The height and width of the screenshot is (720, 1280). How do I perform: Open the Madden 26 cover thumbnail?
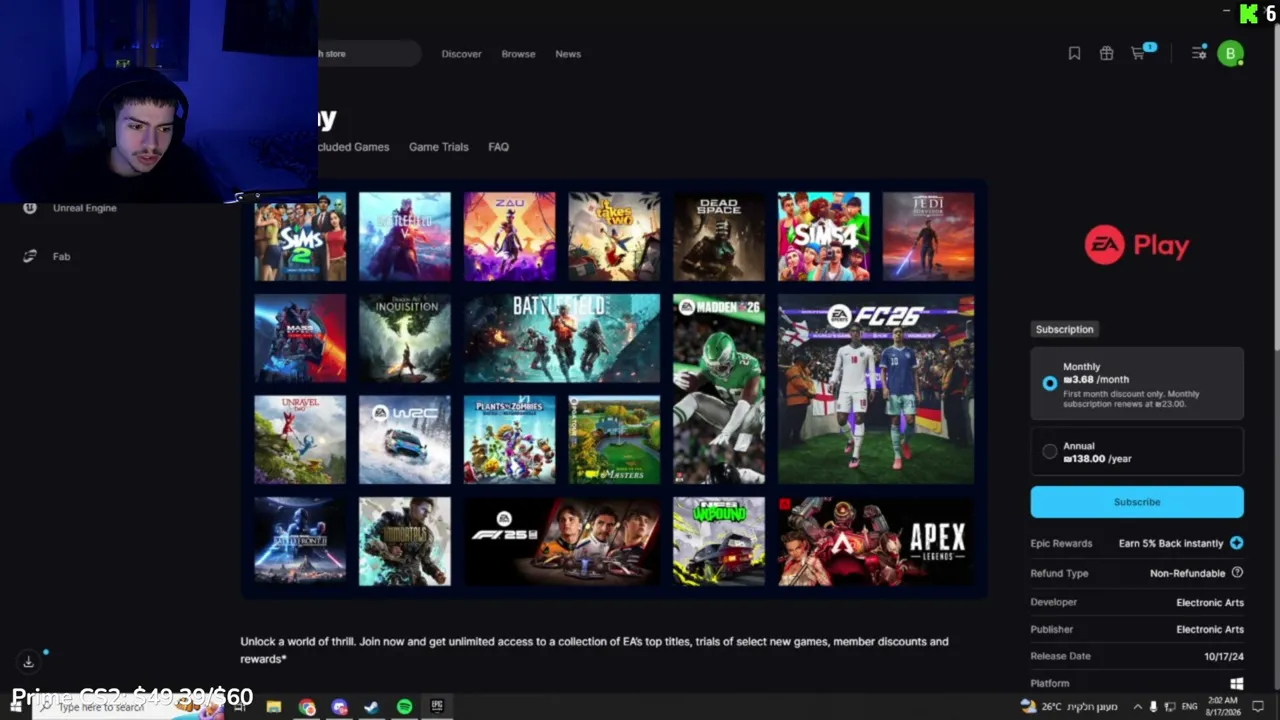[719, 389]
